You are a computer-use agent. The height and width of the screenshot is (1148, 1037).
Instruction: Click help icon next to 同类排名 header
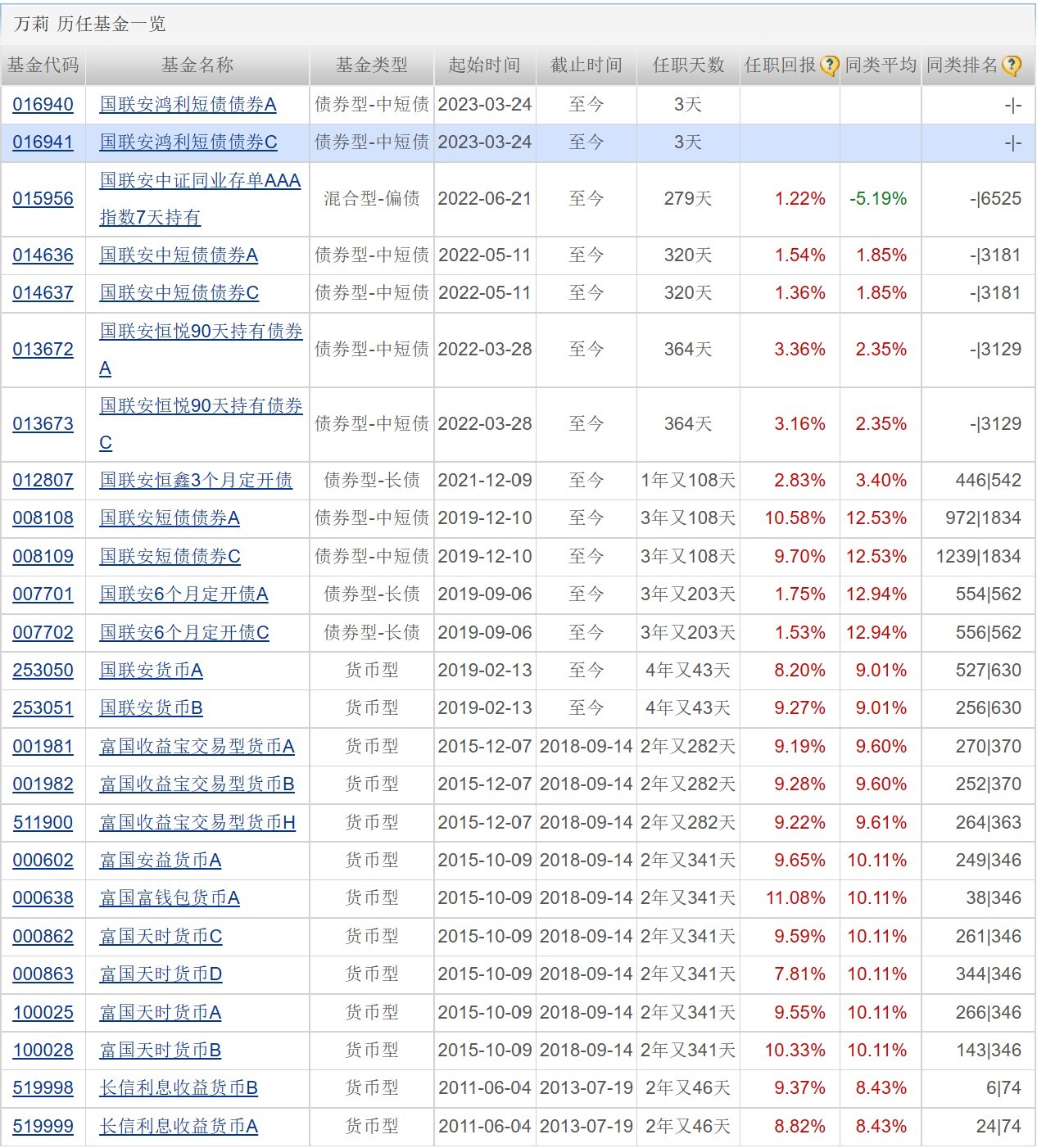pyautogui.click(x=1012, y=66)
